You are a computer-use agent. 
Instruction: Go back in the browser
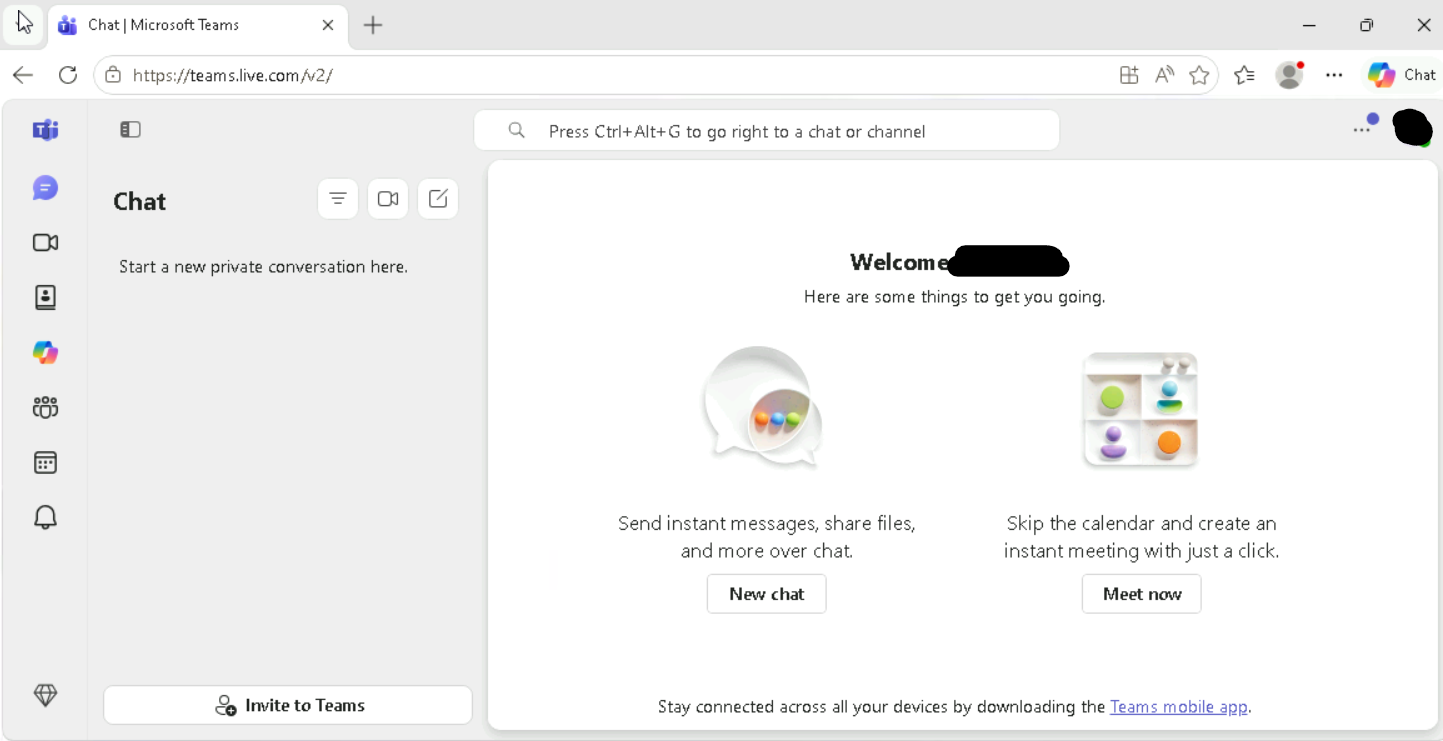click(23, 75)
